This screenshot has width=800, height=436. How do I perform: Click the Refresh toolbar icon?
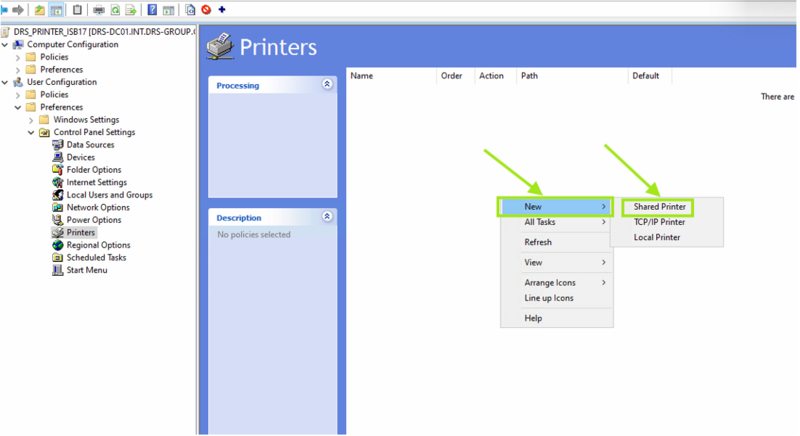tap(115, 10)
